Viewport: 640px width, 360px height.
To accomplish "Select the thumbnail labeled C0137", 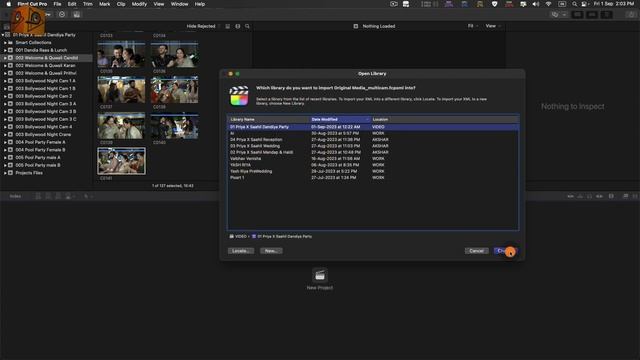I will point(121,90).
